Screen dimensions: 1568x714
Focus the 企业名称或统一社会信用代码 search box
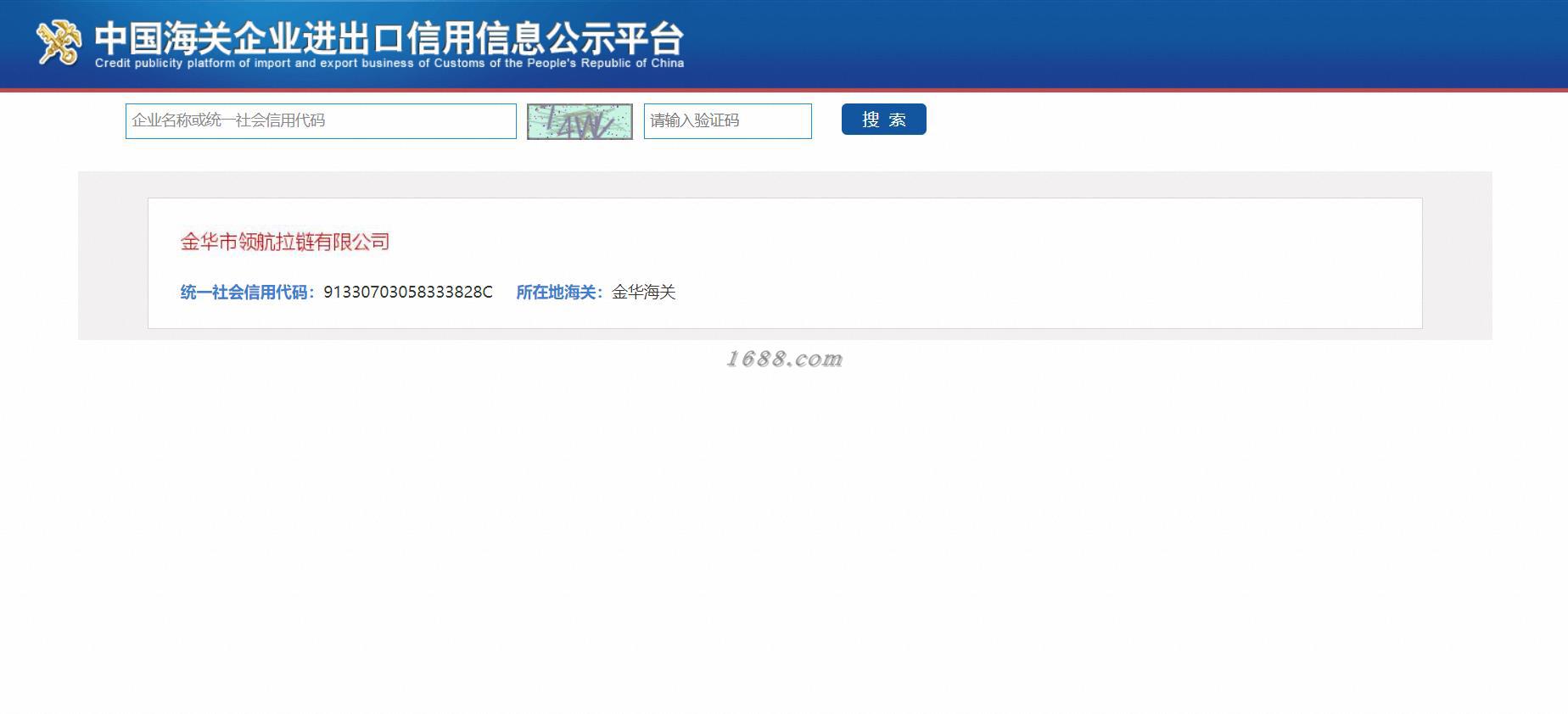(321, 121)
